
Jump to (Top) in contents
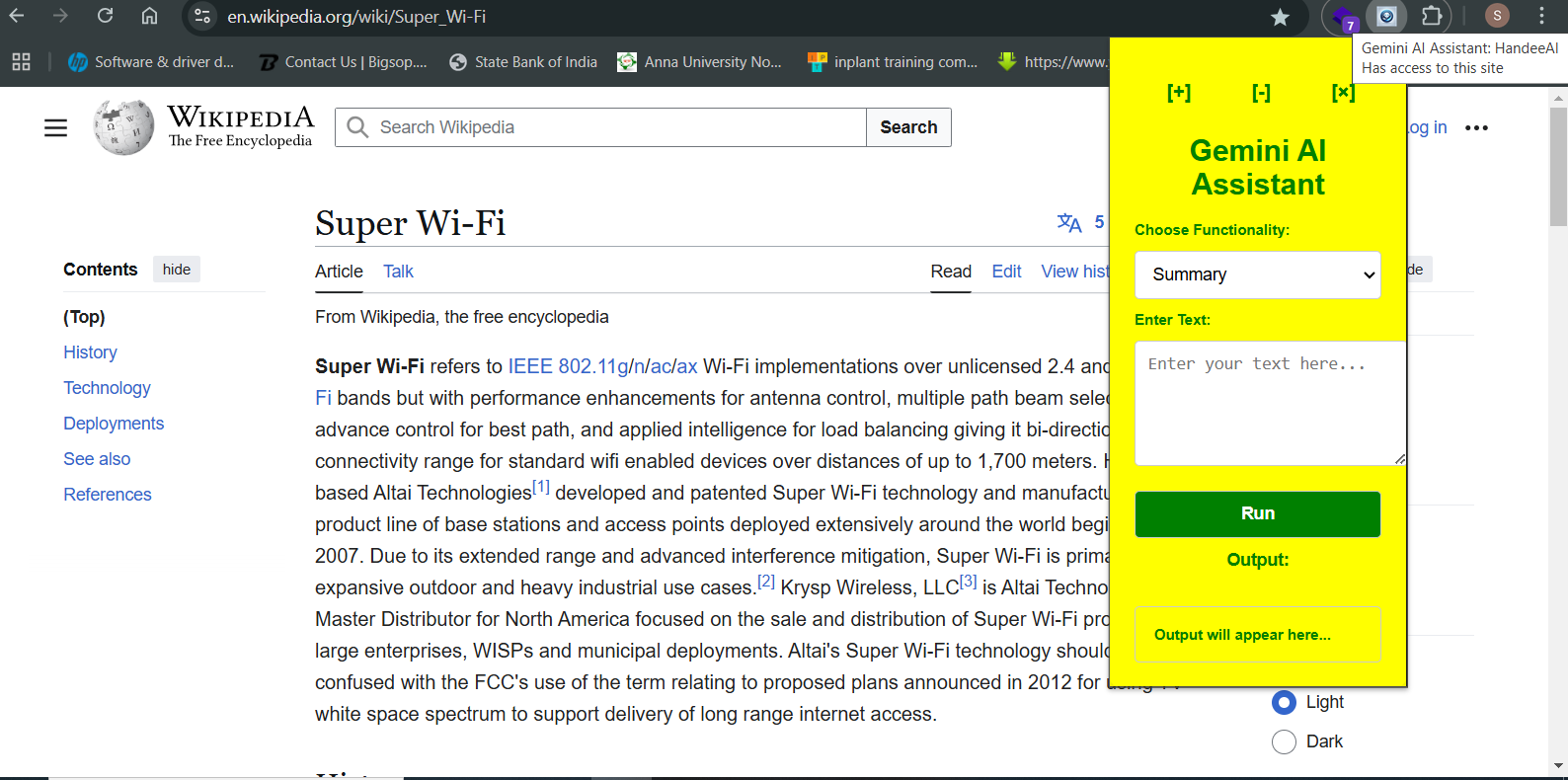84,317
